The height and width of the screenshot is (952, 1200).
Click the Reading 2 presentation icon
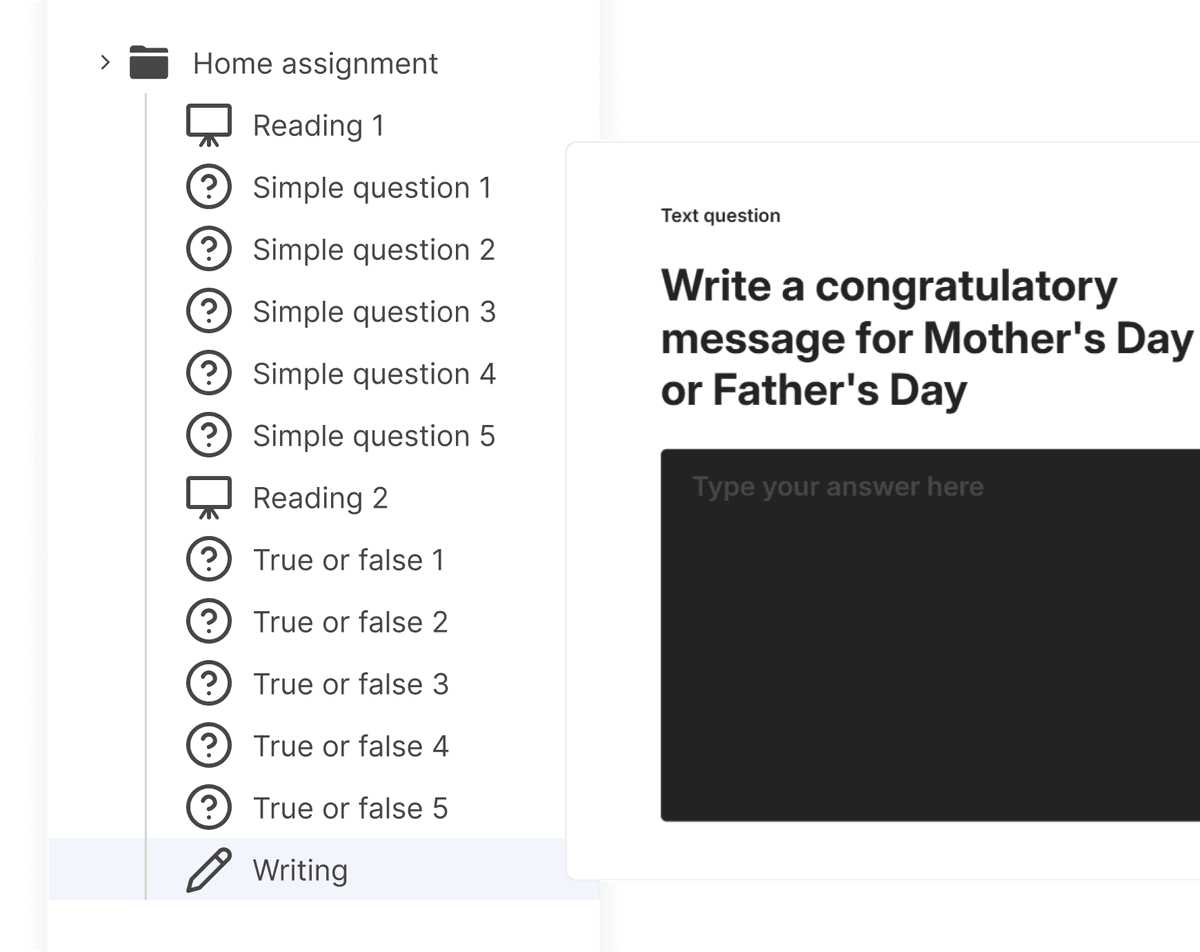click(209, 498)
